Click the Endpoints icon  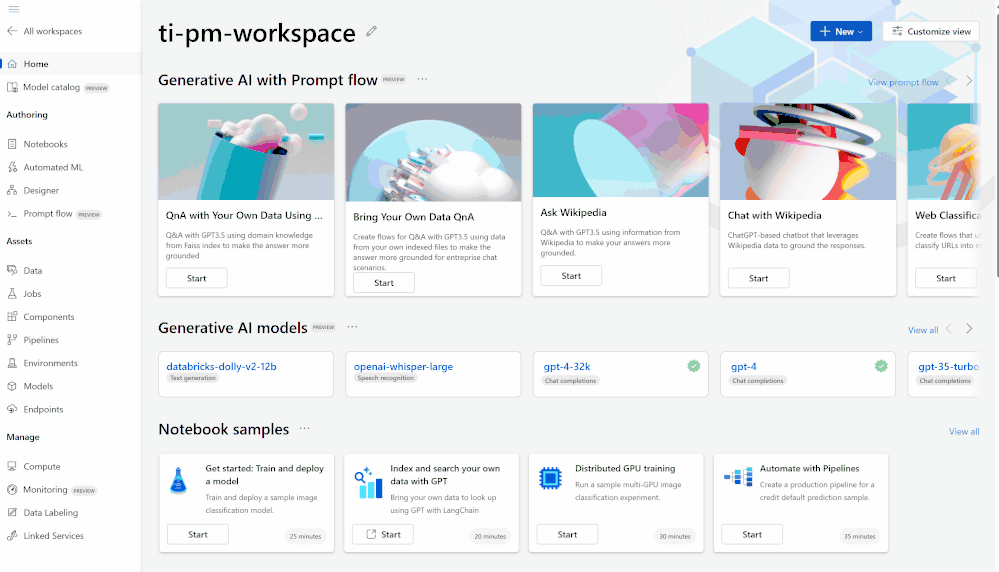click(x=12, y=409)
